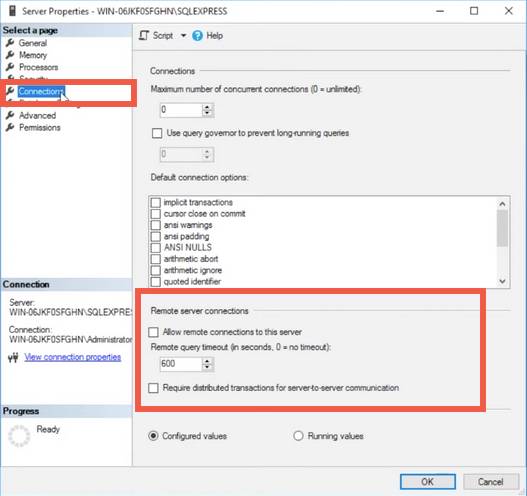
Task: Open the Permissions page
Action: [40, 128]
